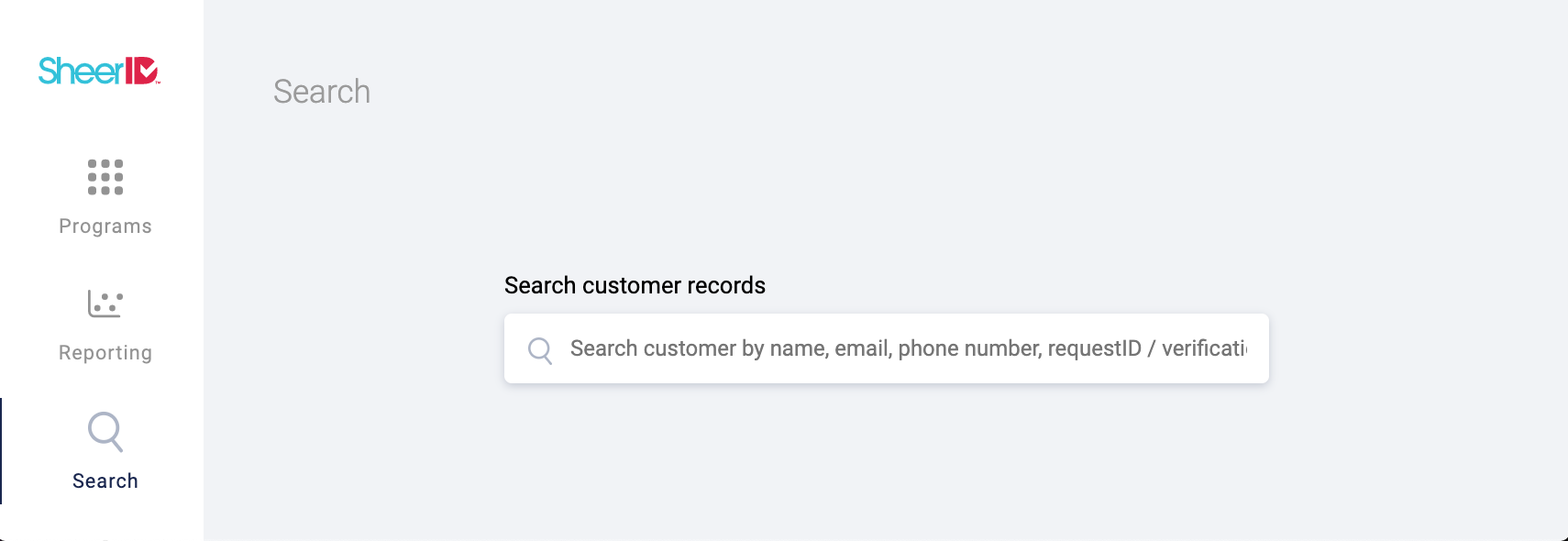Click the truncated 'verificati' end of placeholder

click(1204, 348)
